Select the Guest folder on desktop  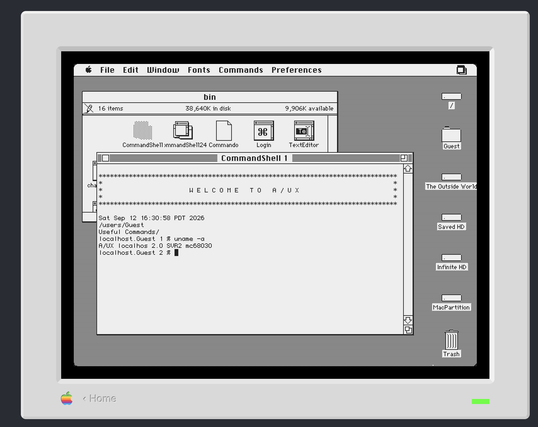pyautogui.click(x=451, y=134)
